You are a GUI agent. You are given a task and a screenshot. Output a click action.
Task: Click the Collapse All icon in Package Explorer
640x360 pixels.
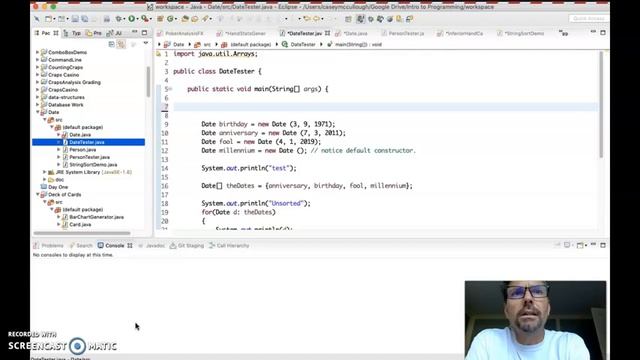click(111, 44)
